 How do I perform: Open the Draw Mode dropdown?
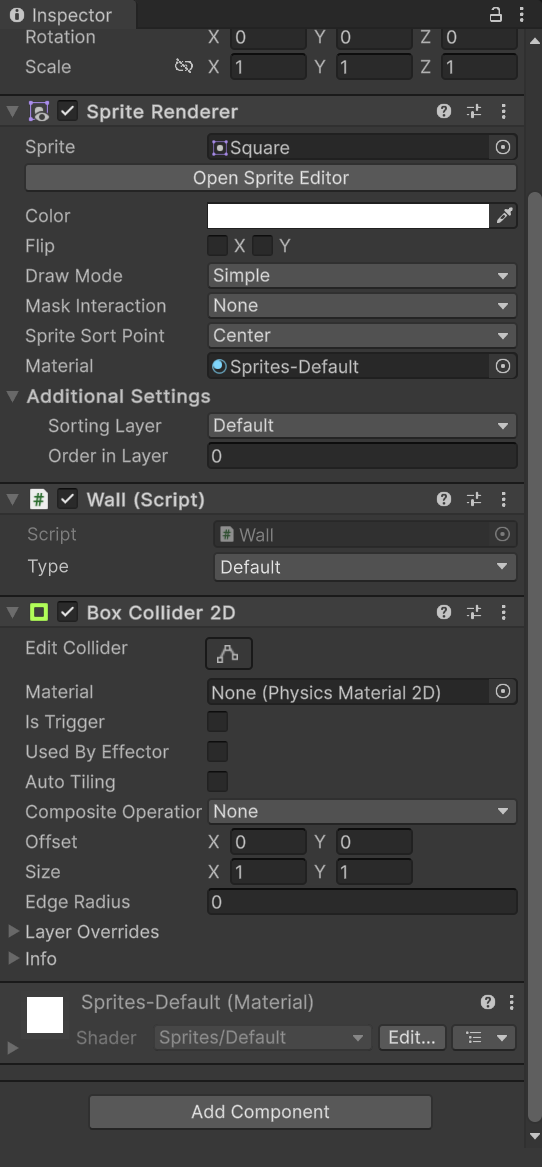tap(362, 275)
